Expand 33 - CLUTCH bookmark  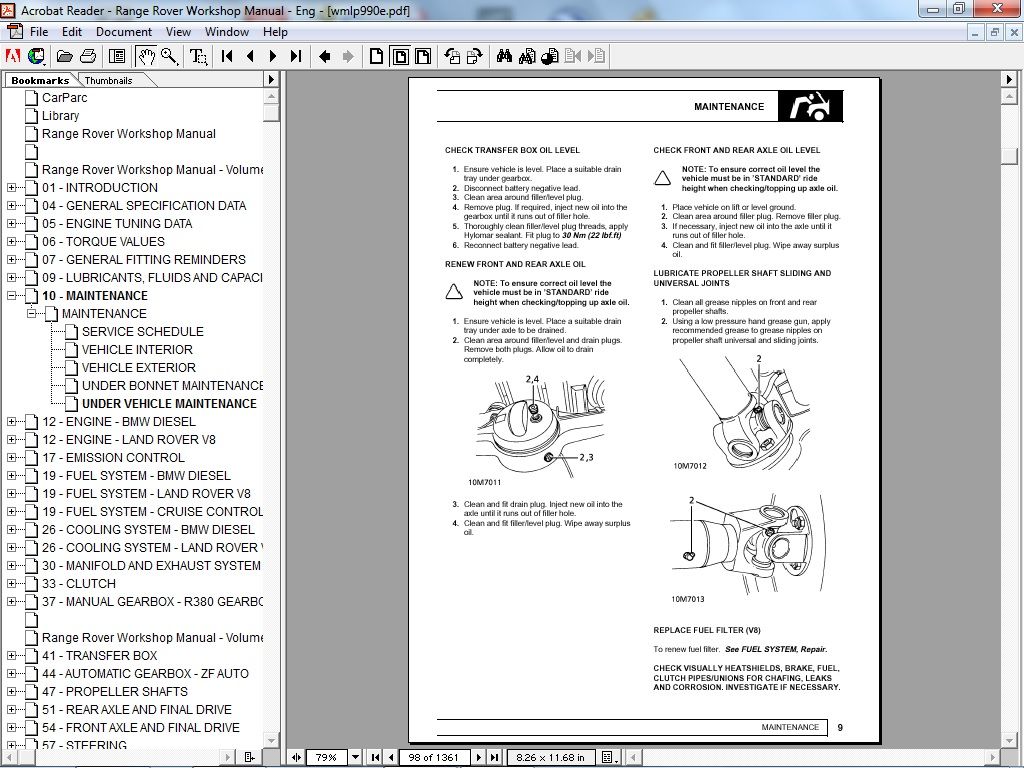[x=11, y=584]
